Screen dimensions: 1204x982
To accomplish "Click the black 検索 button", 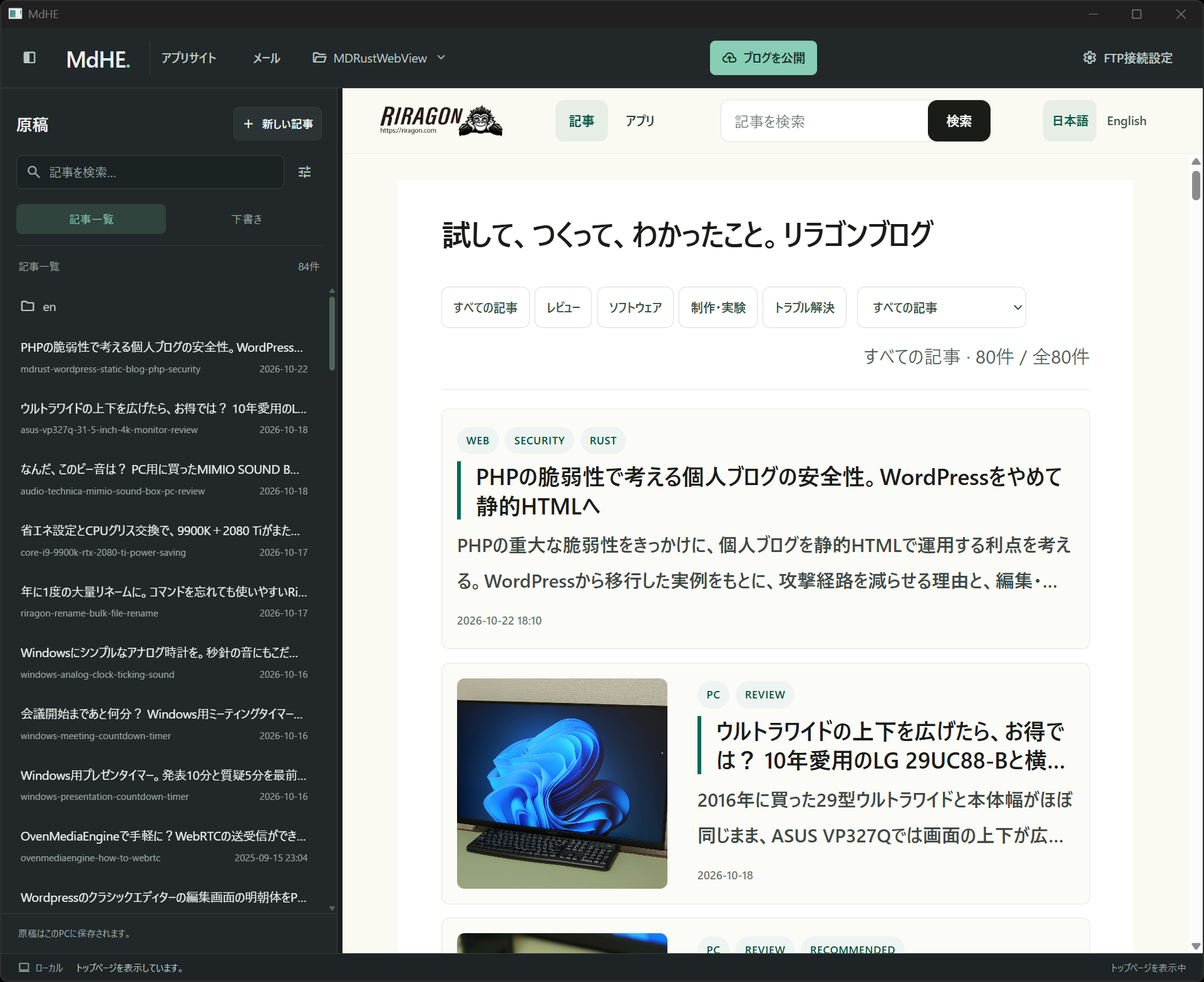I will point(959,121).
